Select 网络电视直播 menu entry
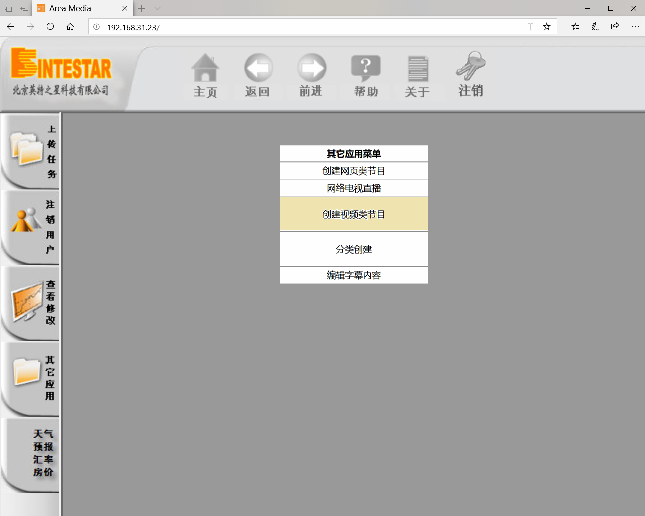 (354, 188)
